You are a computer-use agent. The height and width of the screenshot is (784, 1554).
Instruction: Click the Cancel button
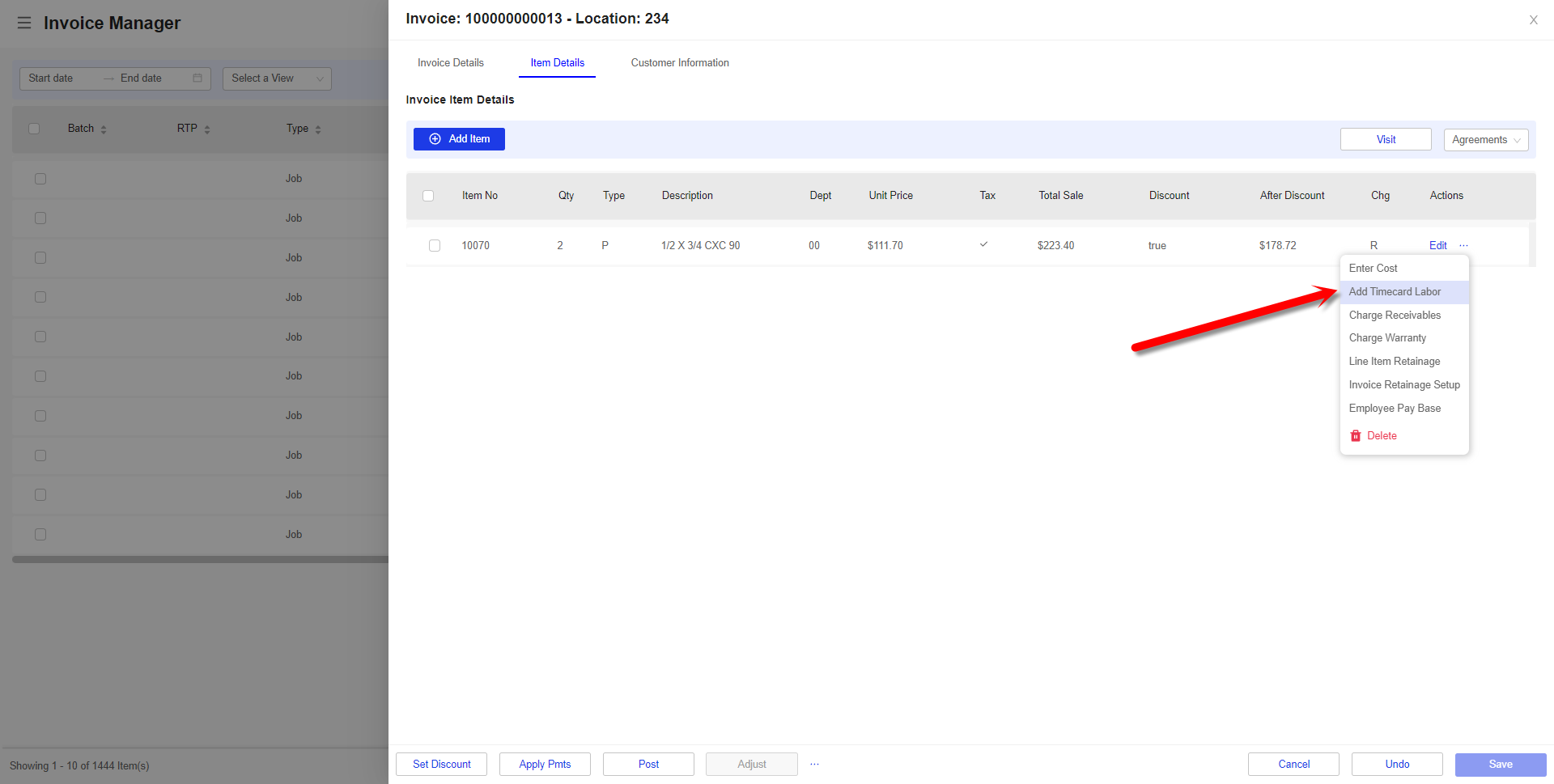(x=1293, y=764)
